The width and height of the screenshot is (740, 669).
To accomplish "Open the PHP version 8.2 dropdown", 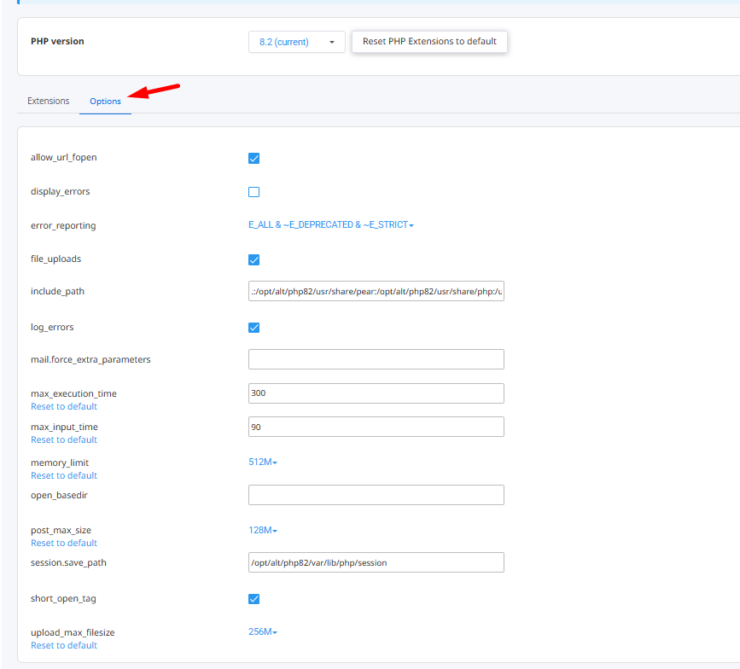I will tap(297, 42).
